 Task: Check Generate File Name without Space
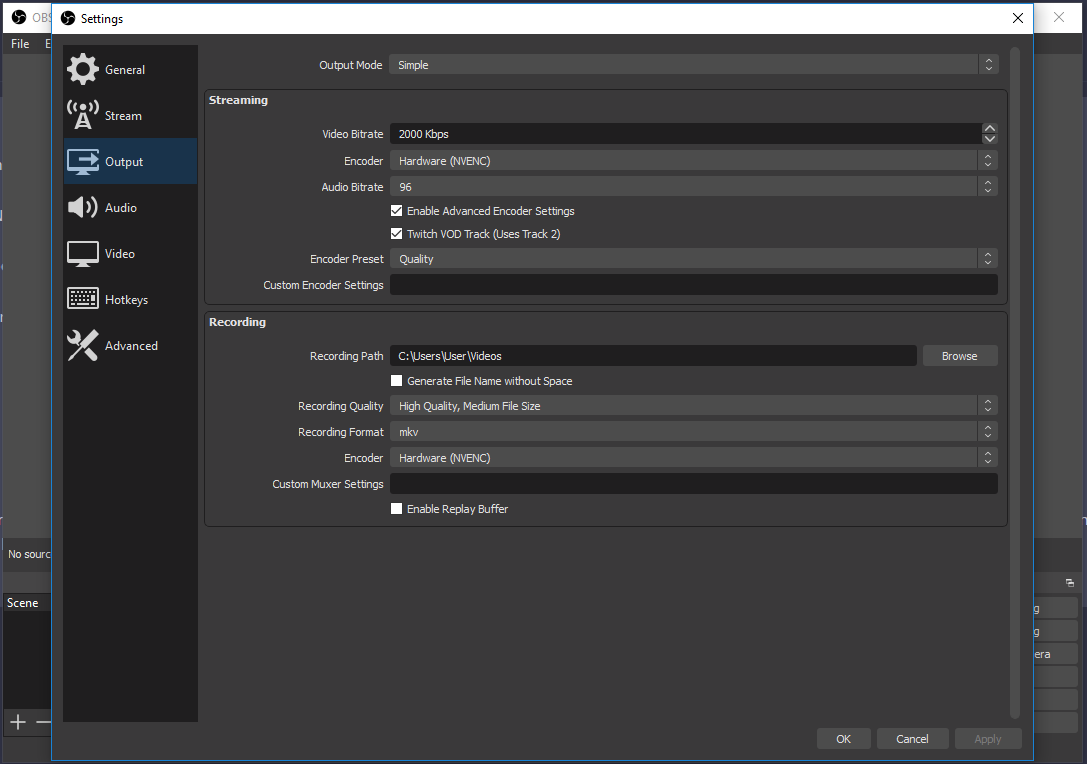[x=397, y=381]
